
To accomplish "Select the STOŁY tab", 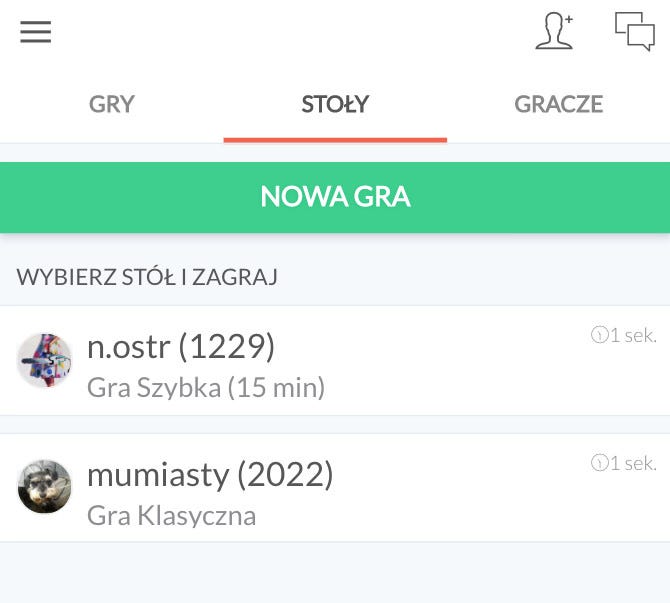I will point(335,104).
